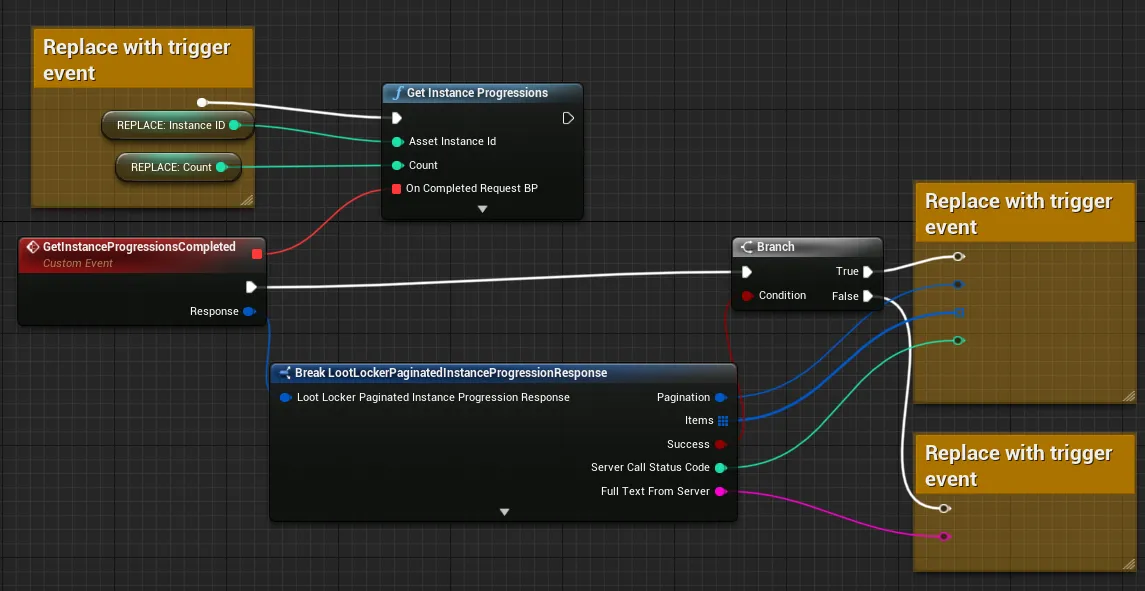Click the exec reroute pin wired to Branch False
Image resolution: width=1145 pixels, height=591 pixels.
pyautogui.click(x=944, y=508)
